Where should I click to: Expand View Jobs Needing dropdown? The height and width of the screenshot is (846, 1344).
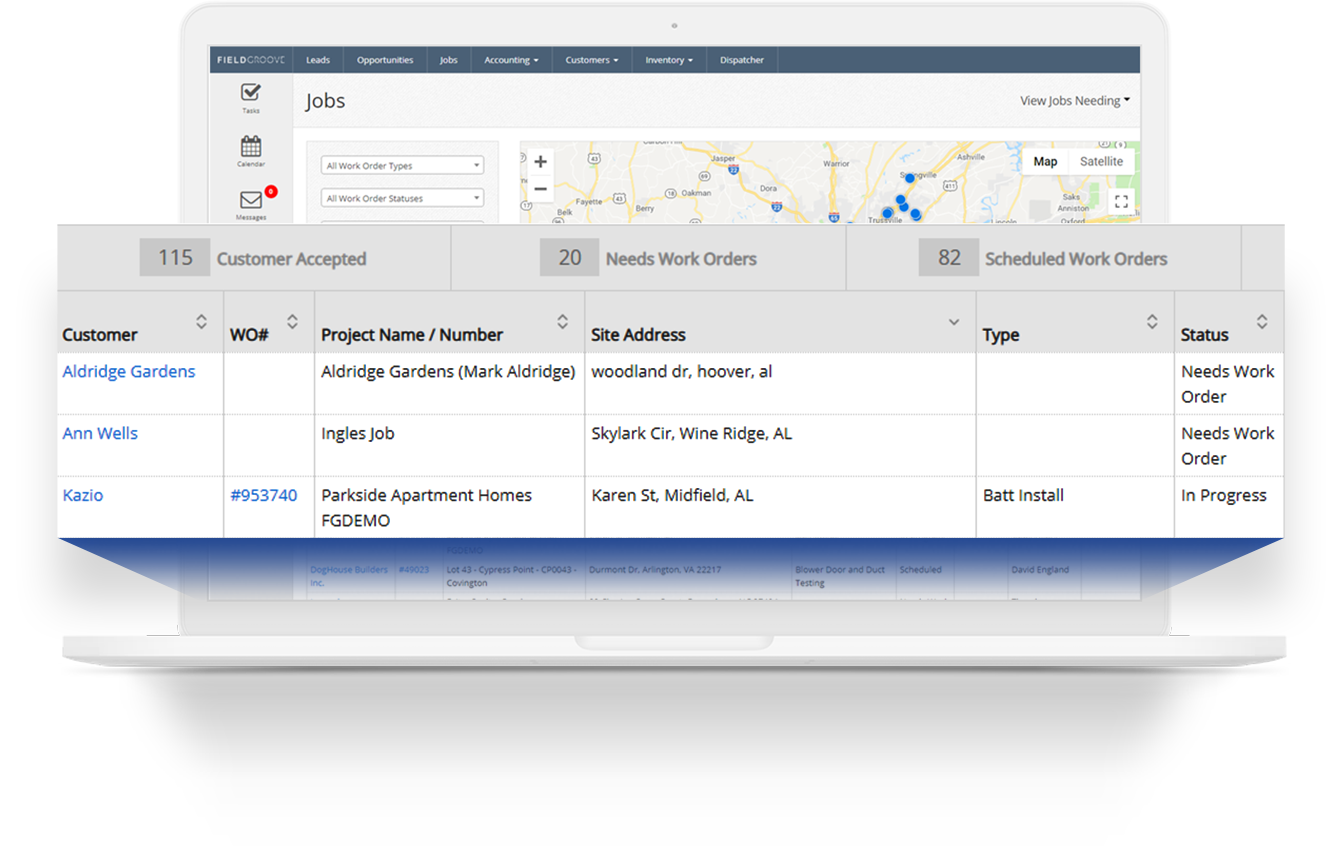[x=1075, y=100]
